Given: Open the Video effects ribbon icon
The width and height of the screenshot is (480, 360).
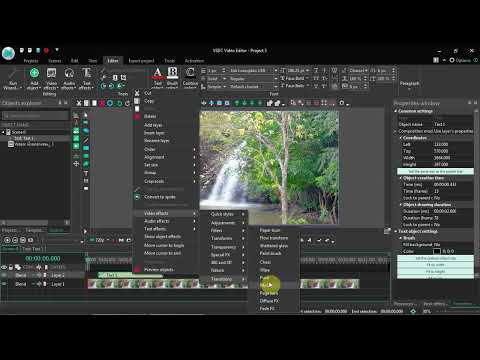Looking at the screenshot, I should coord(51,73).
